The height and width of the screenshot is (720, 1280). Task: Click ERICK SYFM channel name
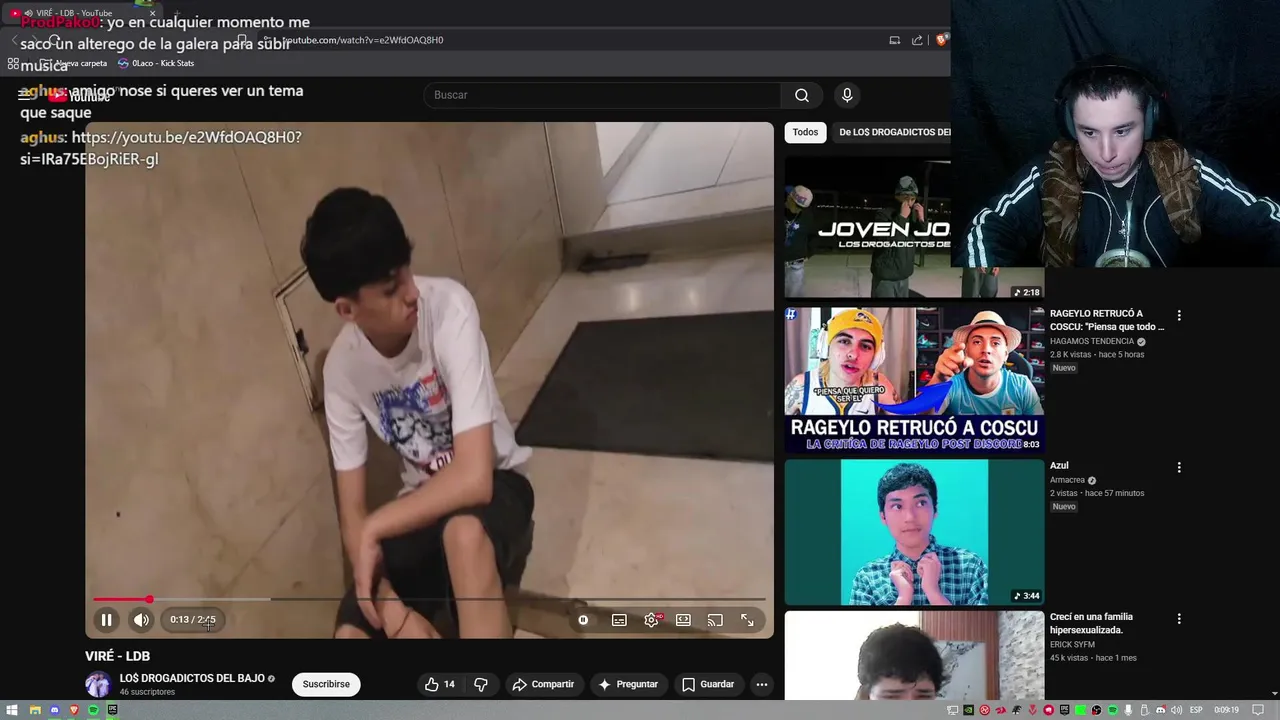[1072, 645]
